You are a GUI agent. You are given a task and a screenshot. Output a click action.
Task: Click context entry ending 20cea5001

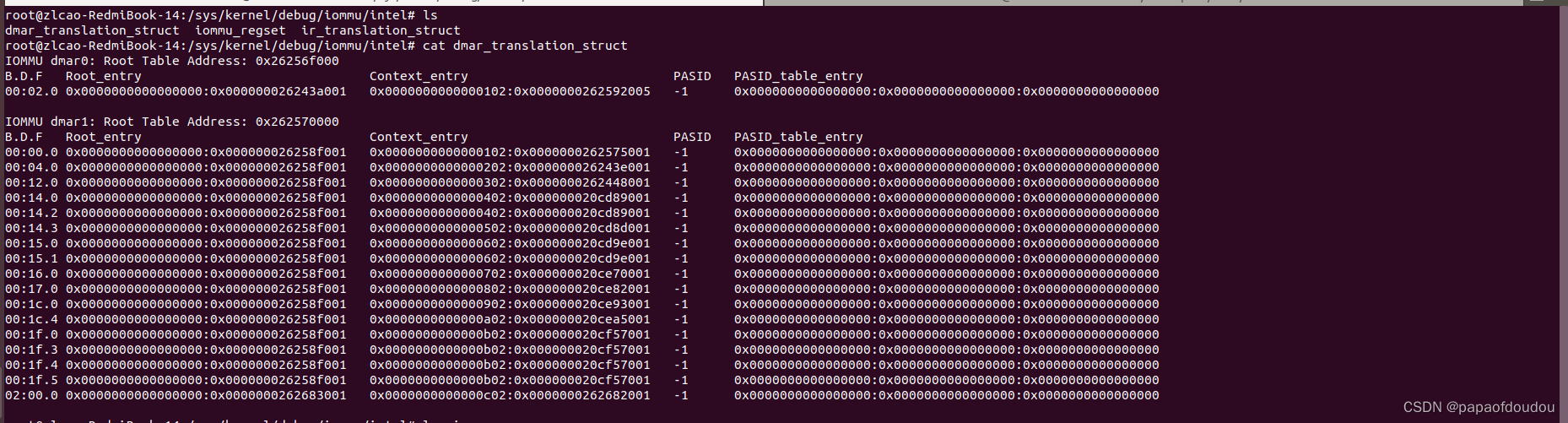[x=510, y=319]
